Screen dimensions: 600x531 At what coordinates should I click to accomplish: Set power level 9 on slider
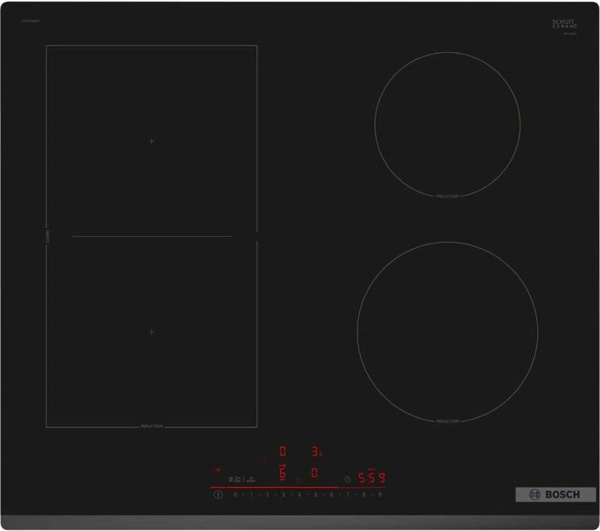(x=380, y=494)
